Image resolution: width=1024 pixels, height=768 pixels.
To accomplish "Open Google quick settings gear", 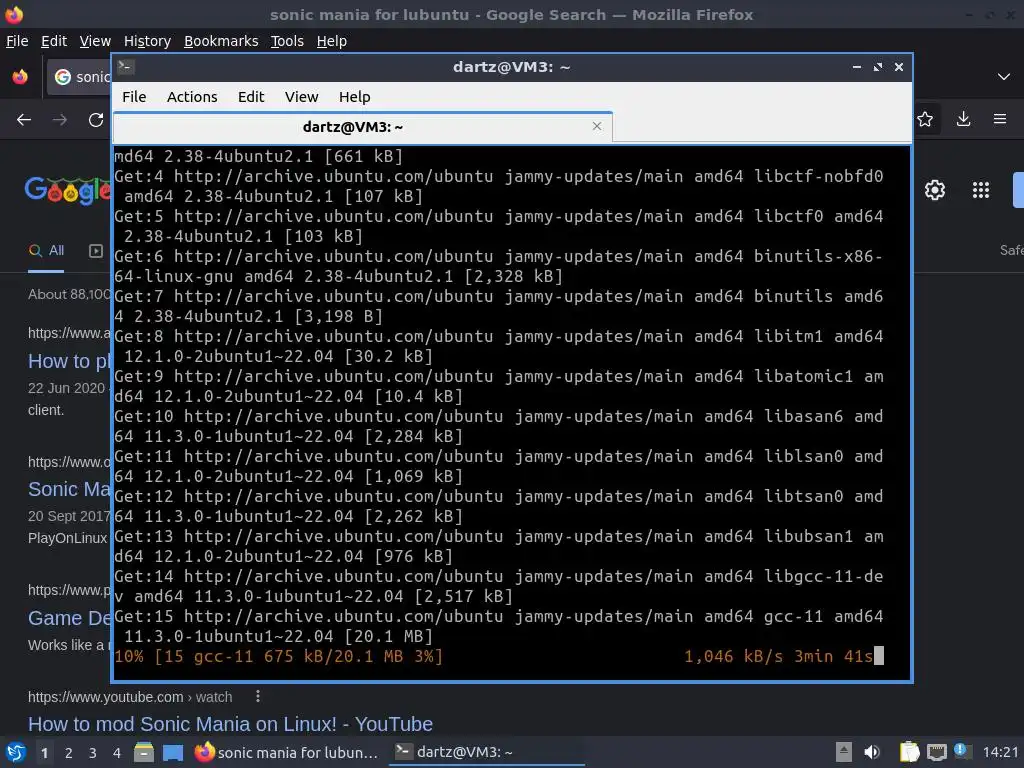I will [x=935, y=190].
